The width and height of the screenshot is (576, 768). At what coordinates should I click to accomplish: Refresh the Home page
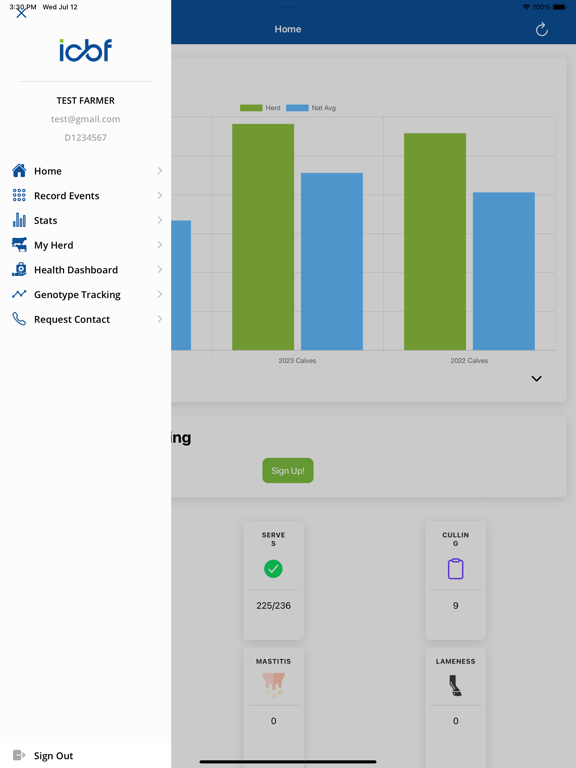pos(541,29)
